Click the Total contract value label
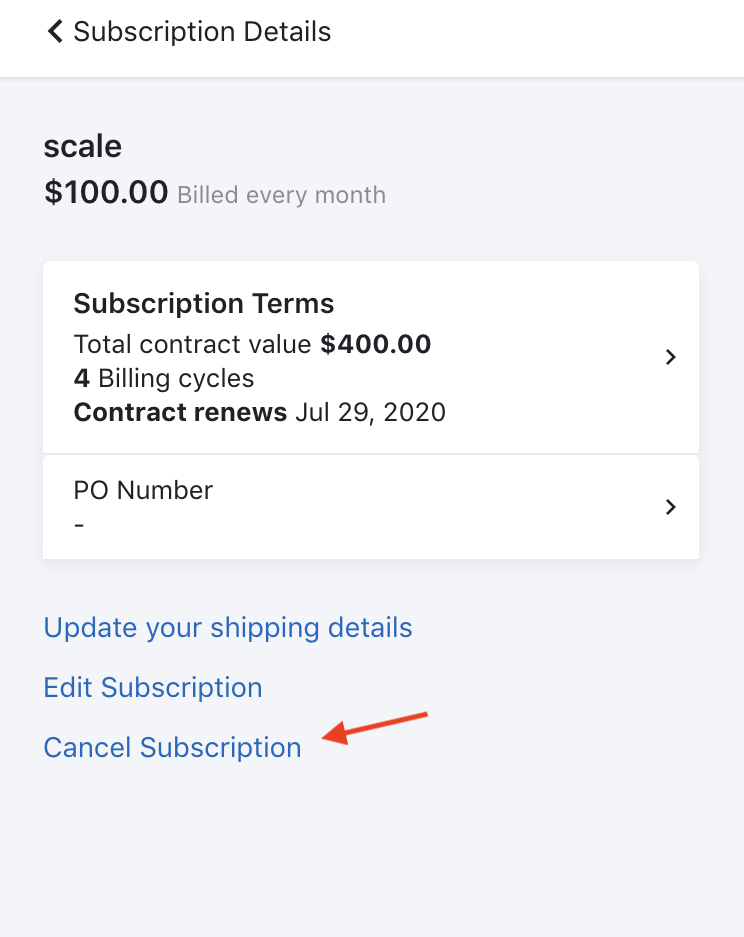Viewport: 744px width, 937px height. coord(193,345)
